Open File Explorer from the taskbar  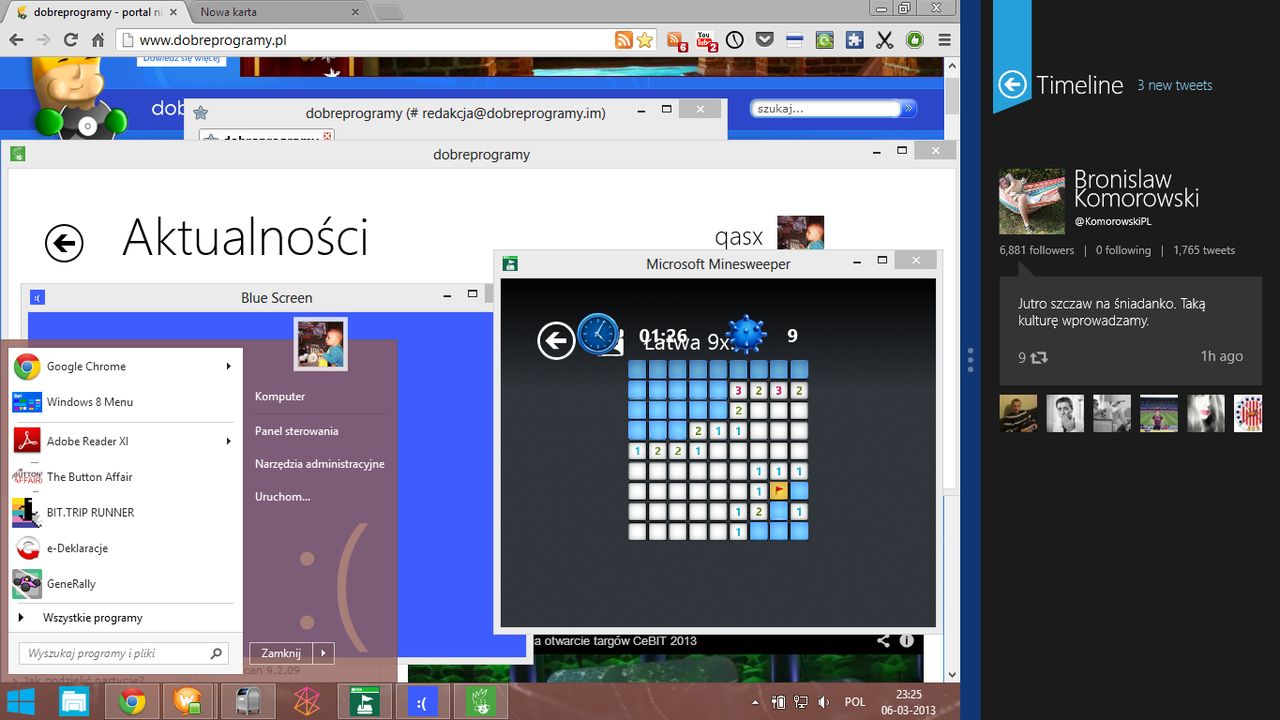[73, 701]
